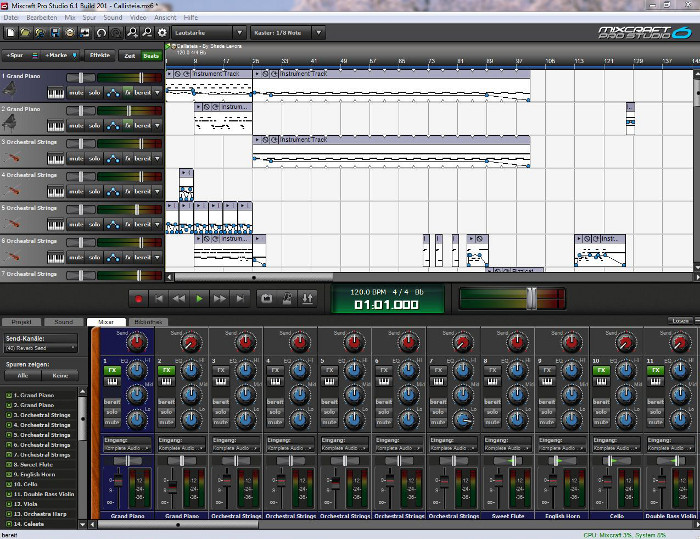Open piano keyboard for track 1 Grand Piano
This screenshot has height=539, width=700.
click(56, 93)
